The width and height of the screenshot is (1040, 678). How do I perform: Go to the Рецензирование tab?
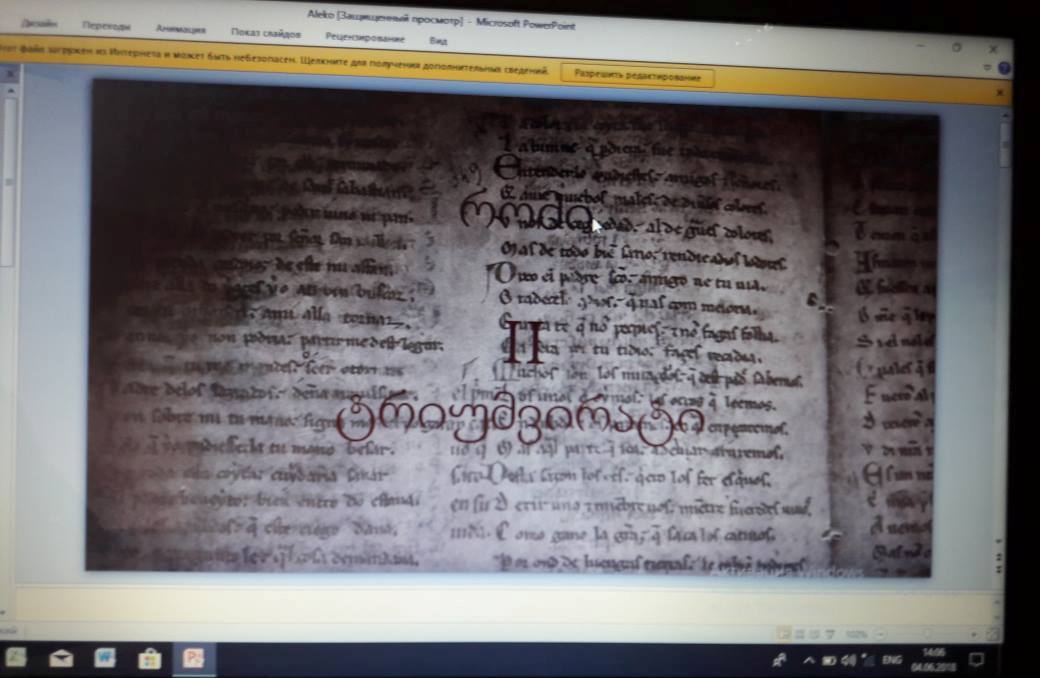pos(365,37)
